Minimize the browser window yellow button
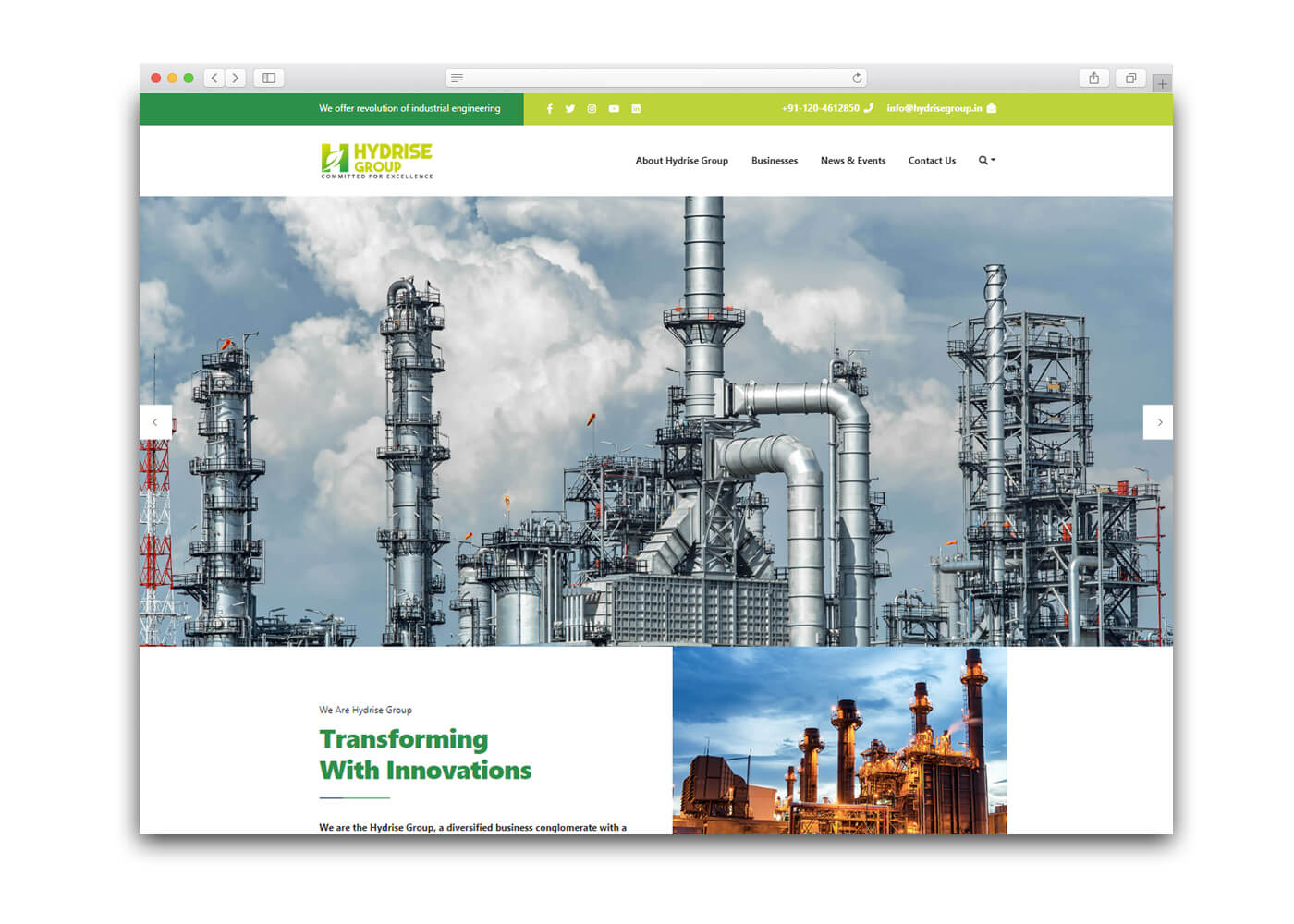 tap(172, 79)
